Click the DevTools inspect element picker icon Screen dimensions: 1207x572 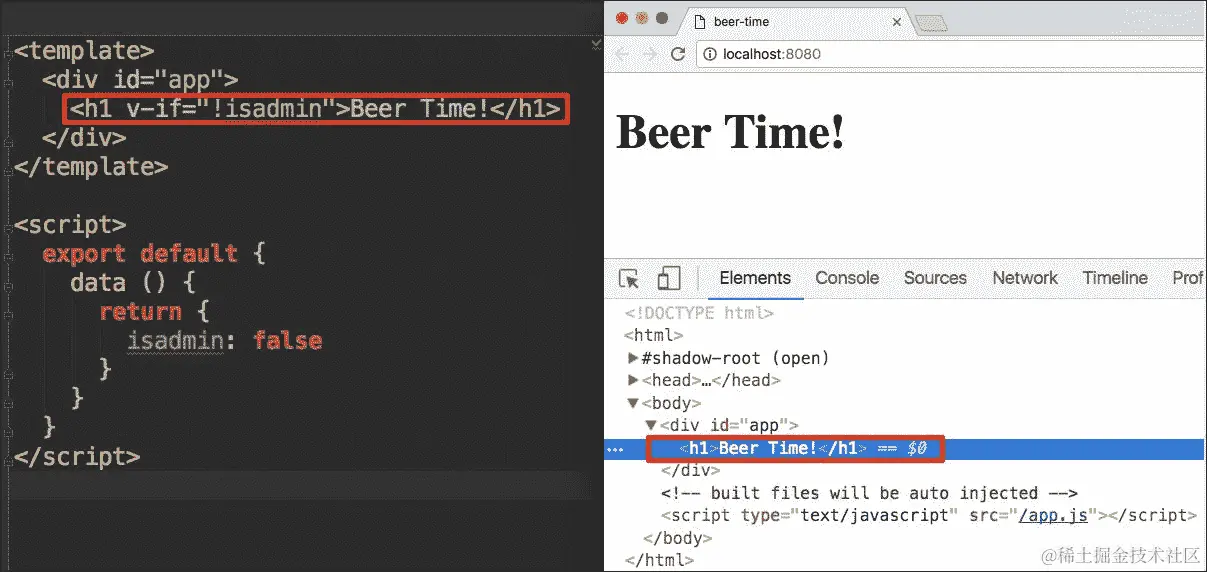click(629, 278)
